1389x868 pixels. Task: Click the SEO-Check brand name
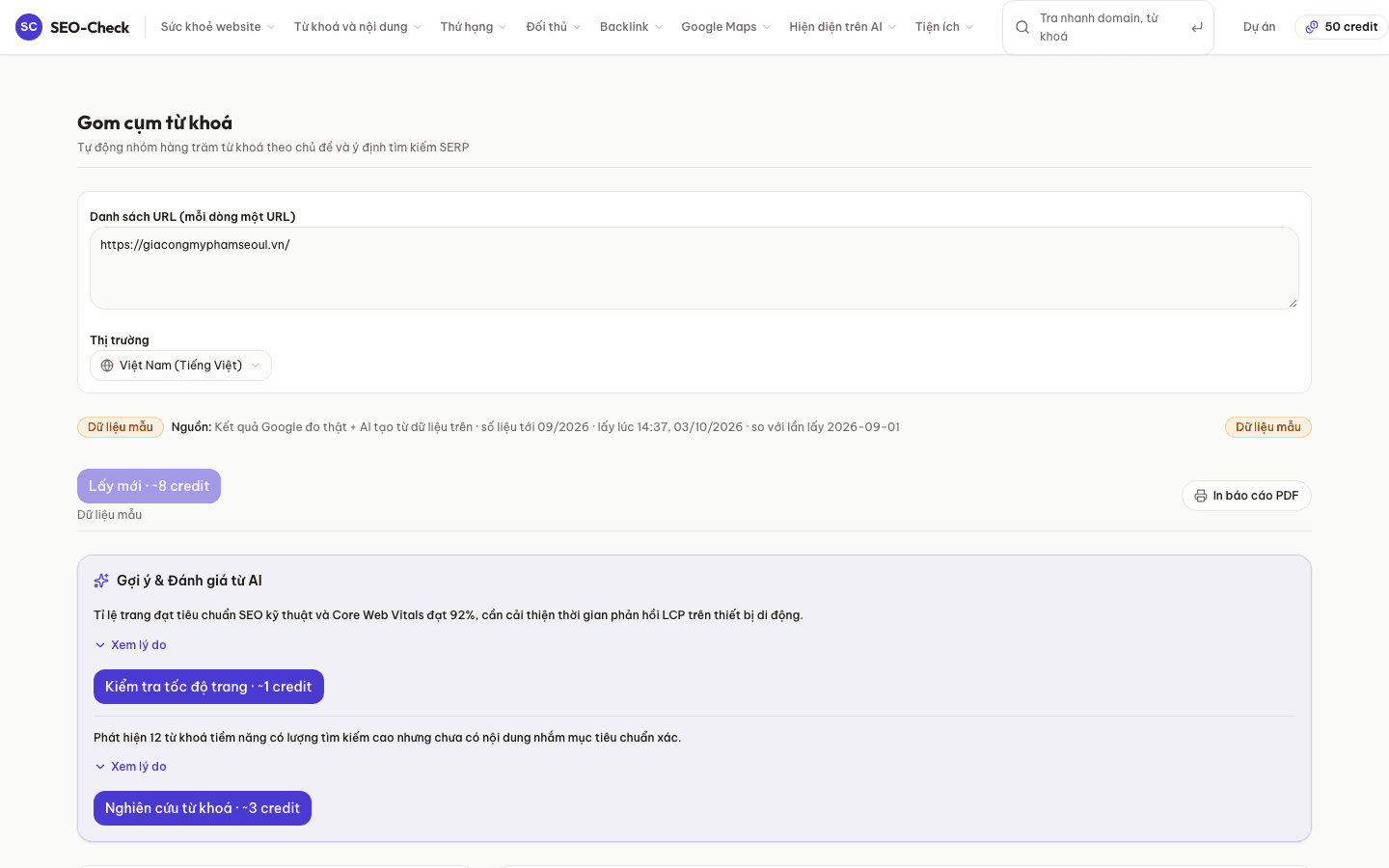(90, 27)
